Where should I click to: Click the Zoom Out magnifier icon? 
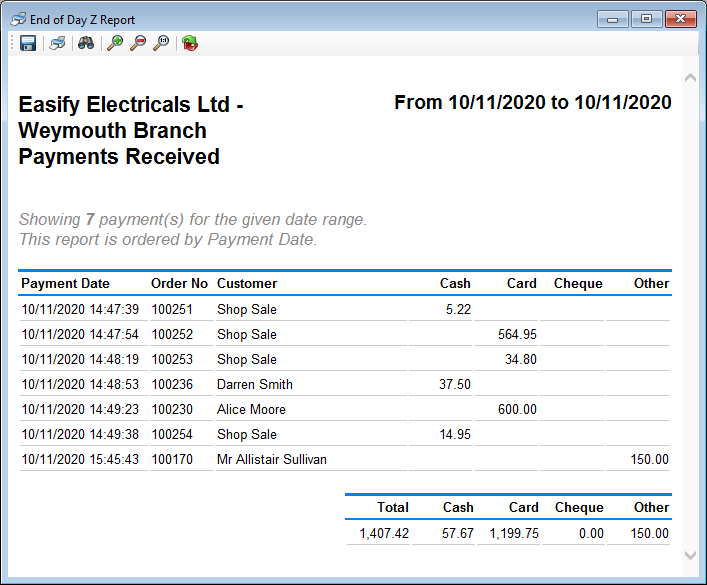(x=138, y=43)
